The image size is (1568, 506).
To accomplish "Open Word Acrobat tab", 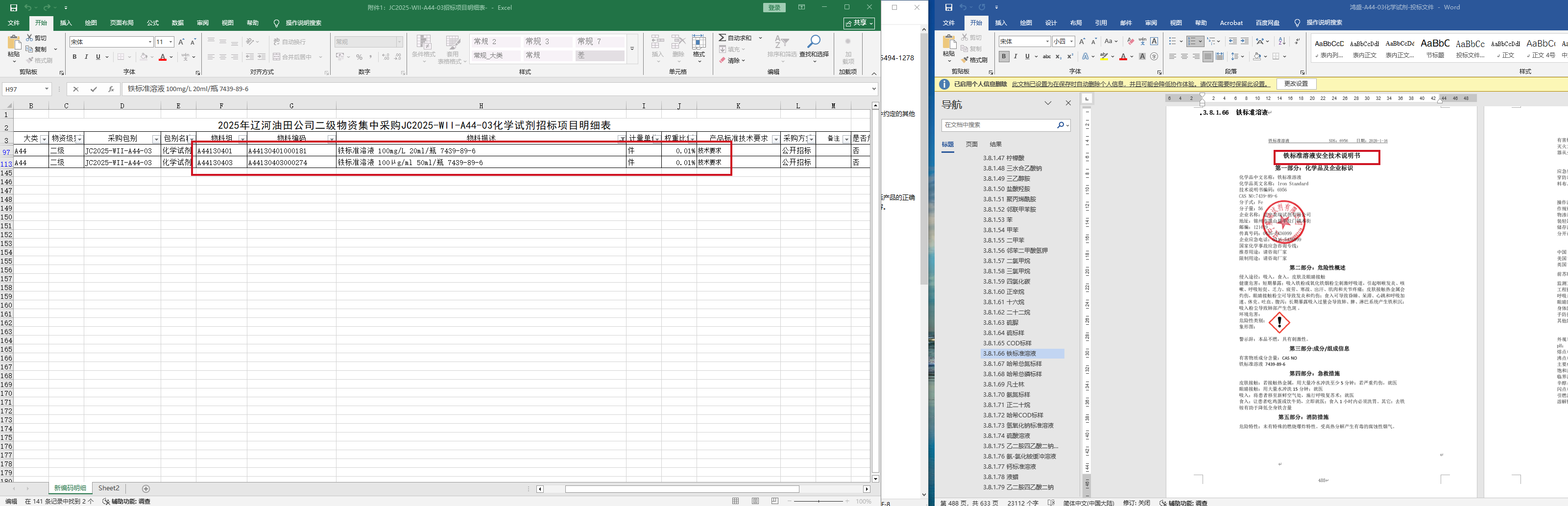I will 1231,23.
